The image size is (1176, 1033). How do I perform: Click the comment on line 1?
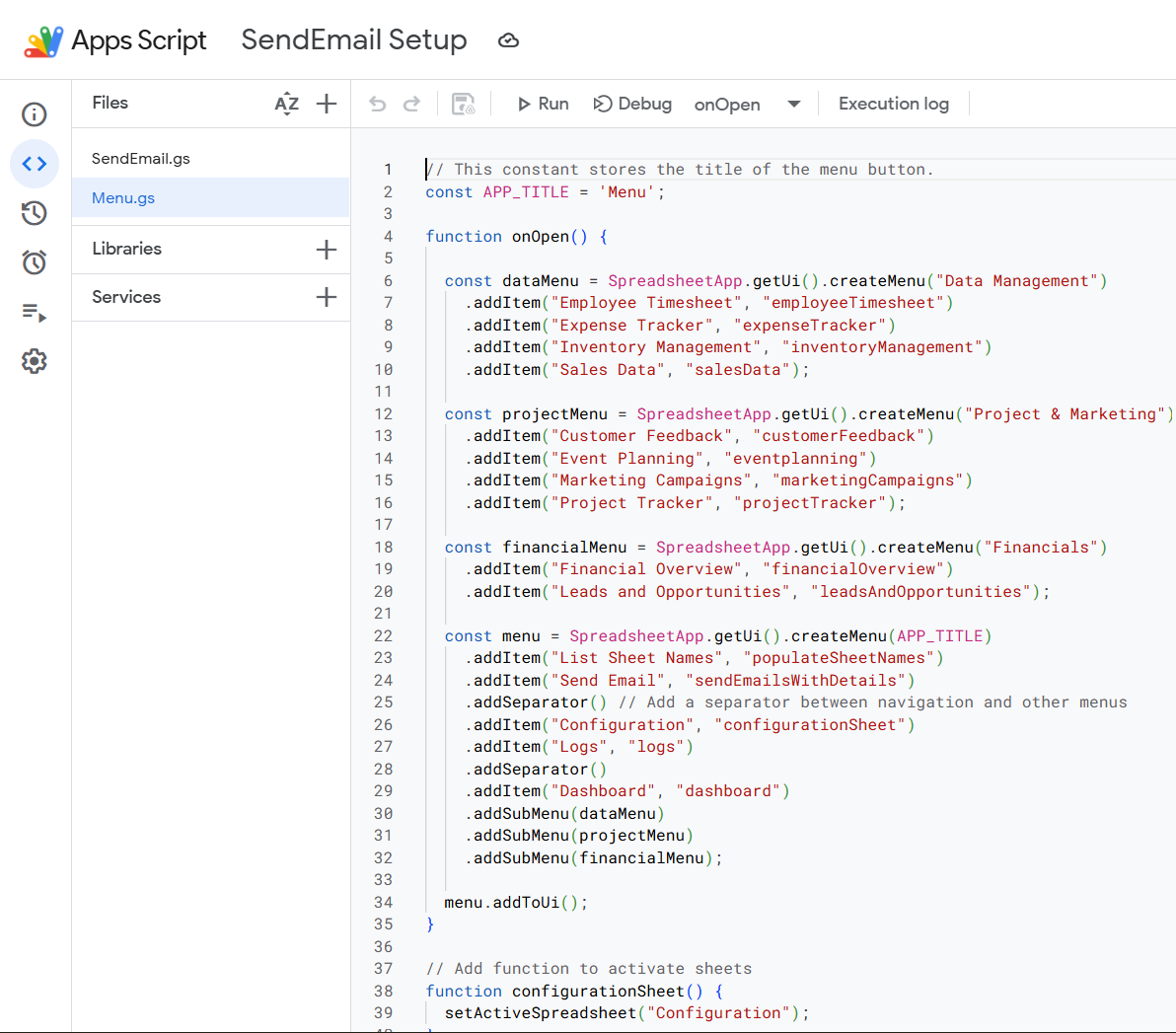pos(681,170)
